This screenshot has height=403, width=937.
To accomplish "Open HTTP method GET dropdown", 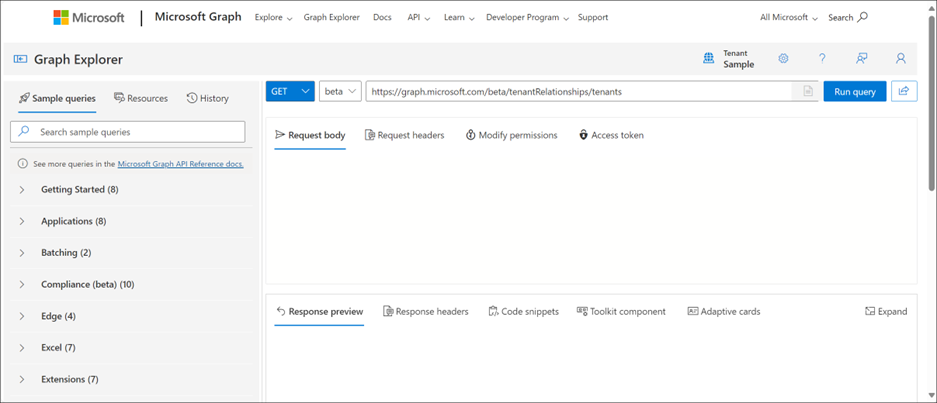I will (290, 91).
